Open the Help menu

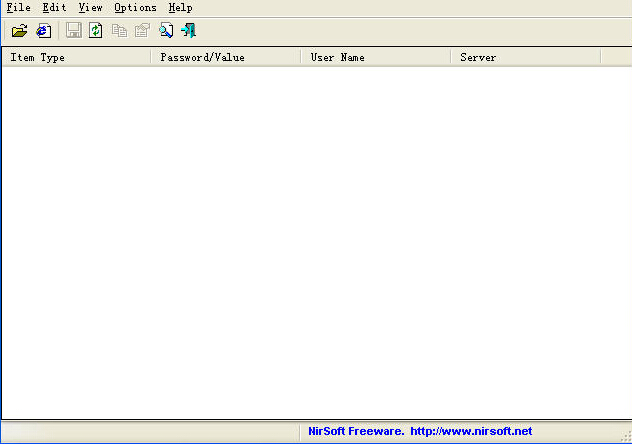click(x=180, y=7)
